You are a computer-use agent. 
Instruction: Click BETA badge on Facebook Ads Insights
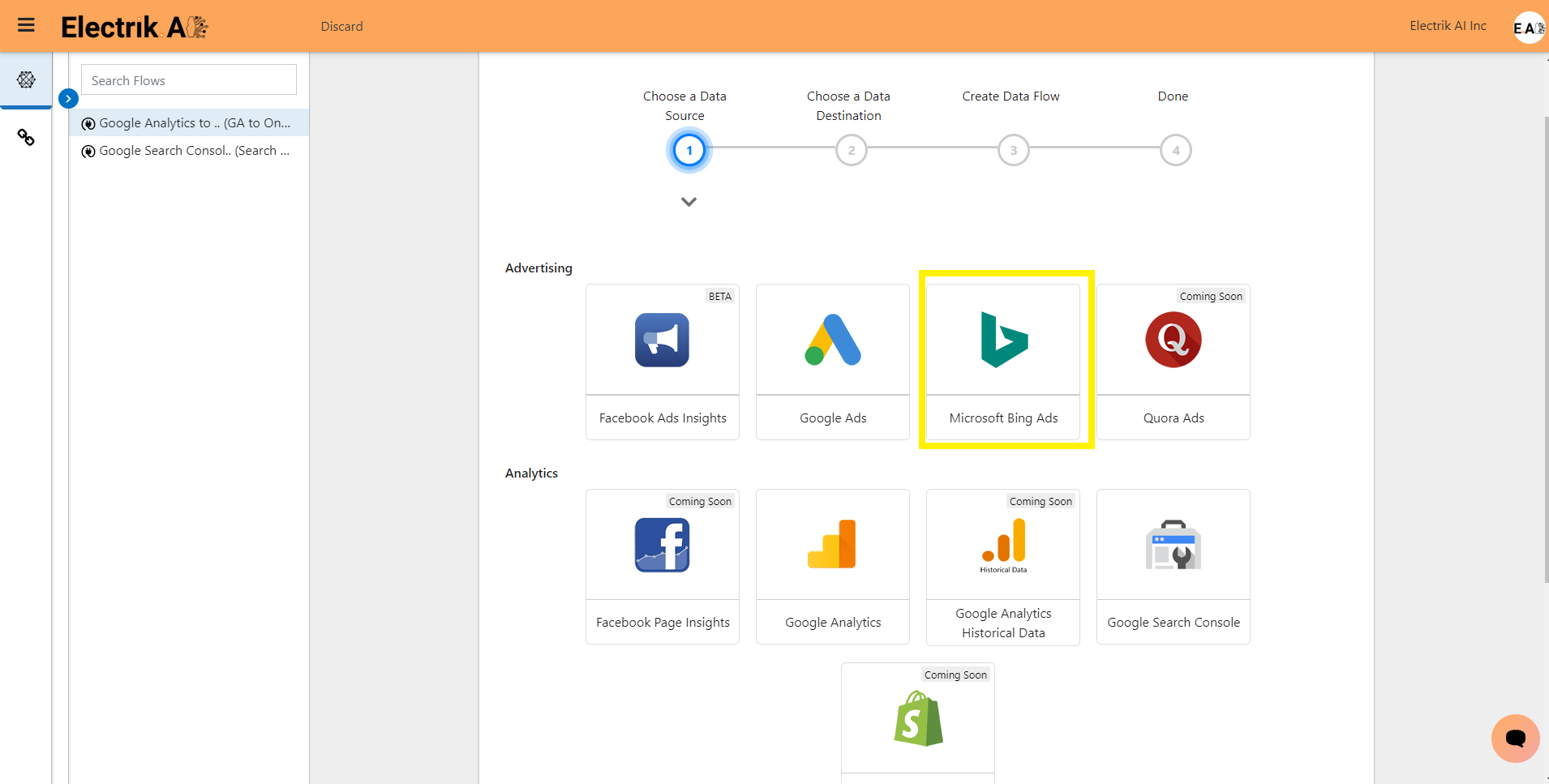720,297
